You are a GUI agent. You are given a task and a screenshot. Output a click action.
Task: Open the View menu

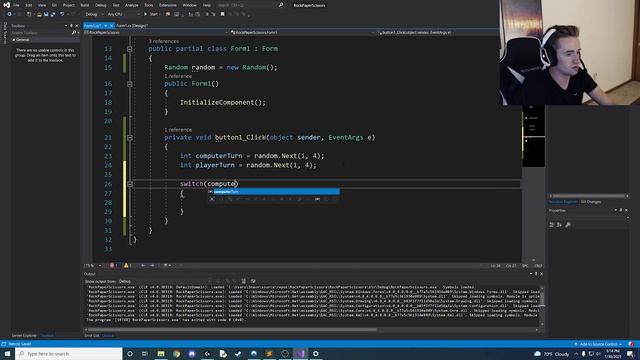(42, 5)
